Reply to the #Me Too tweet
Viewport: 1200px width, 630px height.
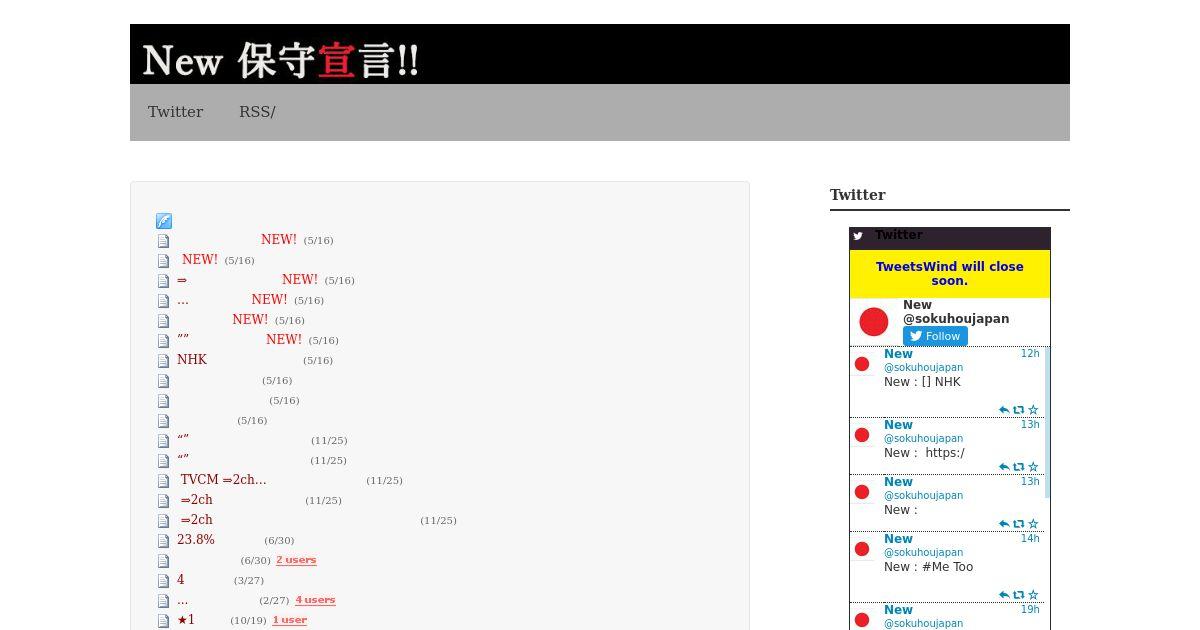point(1004,595)
